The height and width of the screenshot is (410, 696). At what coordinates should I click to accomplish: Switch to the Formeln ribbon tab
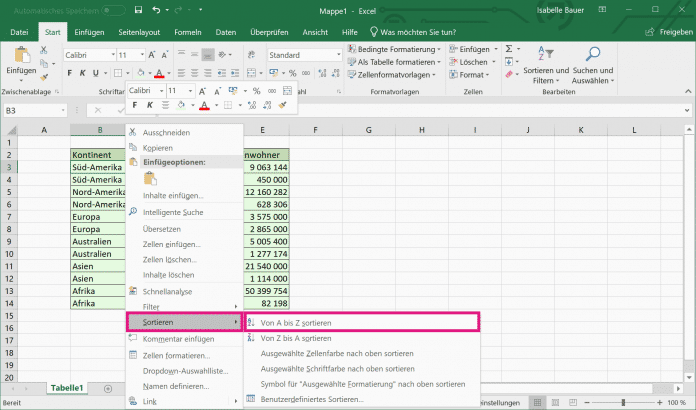pos(188,32)
